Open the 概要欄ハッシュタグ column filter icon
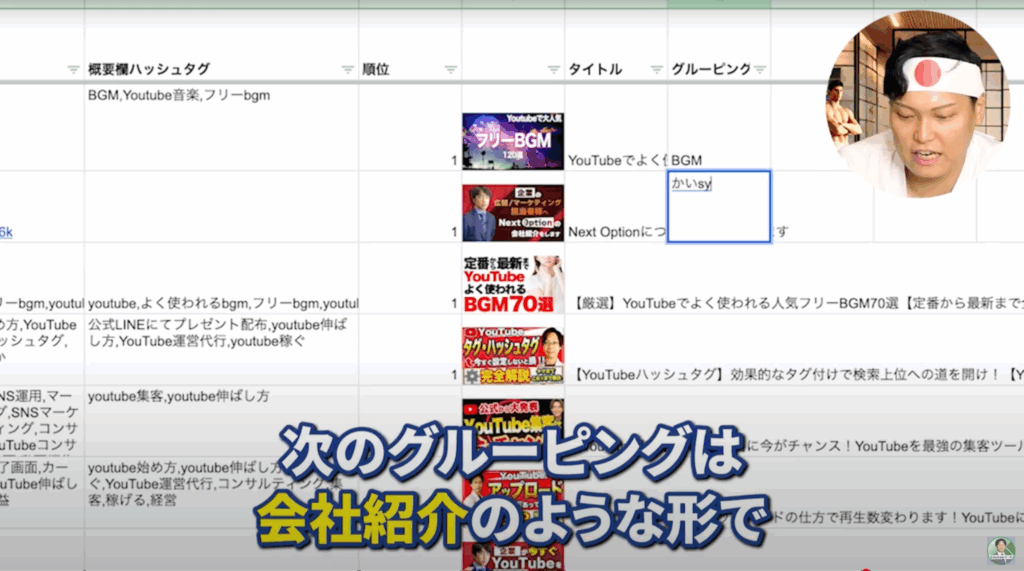The image size is (1024, 571). (347, 69)
